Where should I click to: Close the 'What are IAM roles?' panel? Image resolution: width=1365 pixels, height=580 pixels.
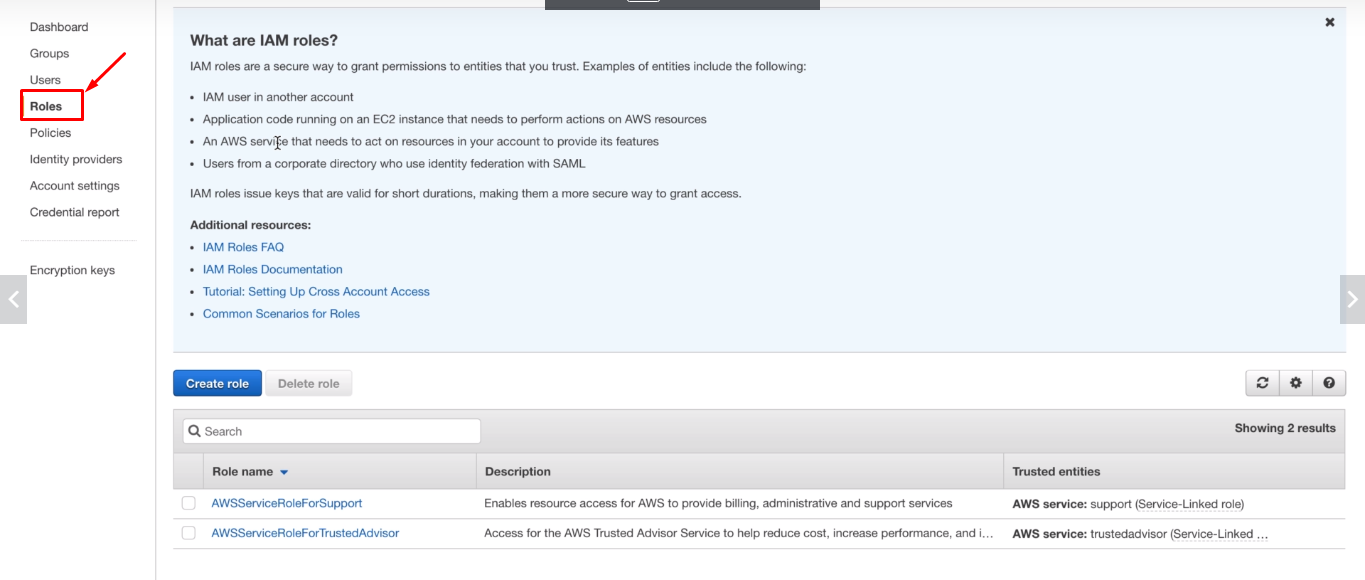[1330, 22]
